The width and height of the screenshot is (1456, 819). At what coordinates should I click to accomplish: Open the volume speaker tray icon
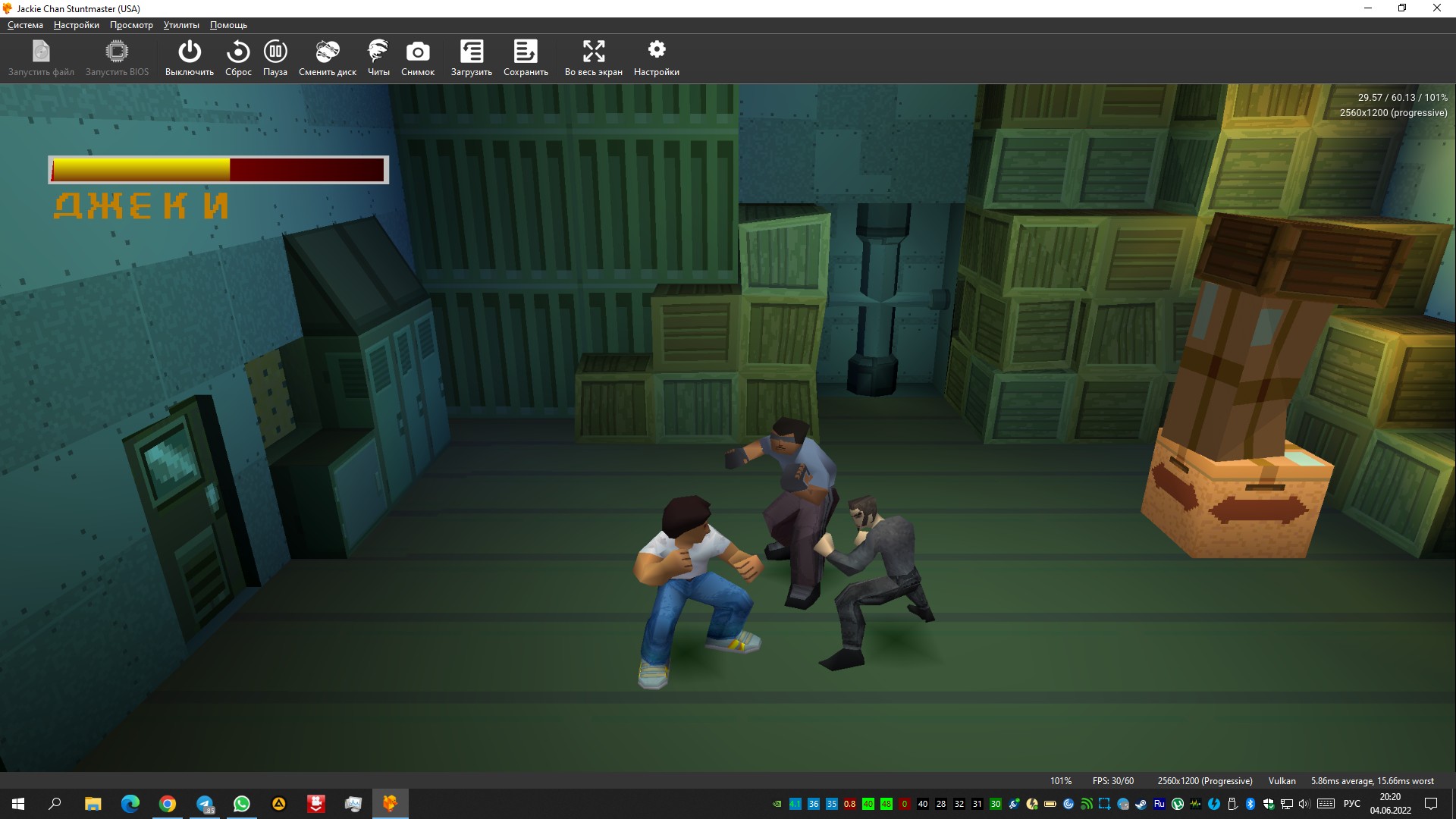point(1304,804)
